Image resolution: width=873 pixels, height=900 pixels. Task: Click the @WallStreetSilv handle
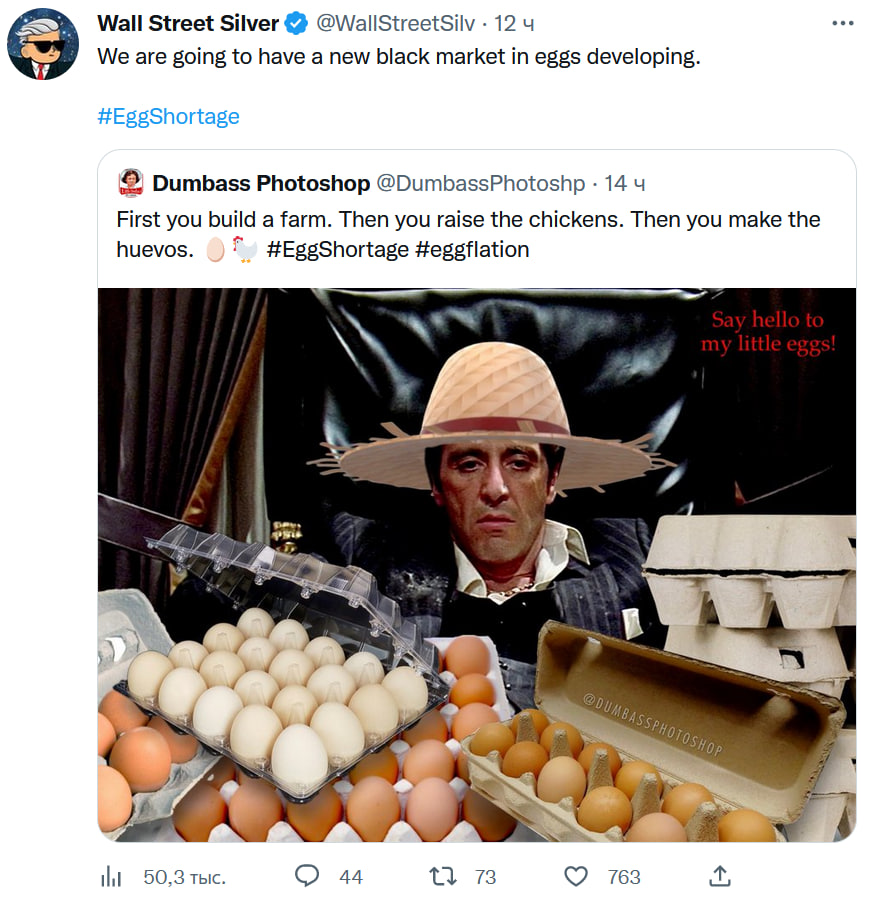click(x=396, y=24)
